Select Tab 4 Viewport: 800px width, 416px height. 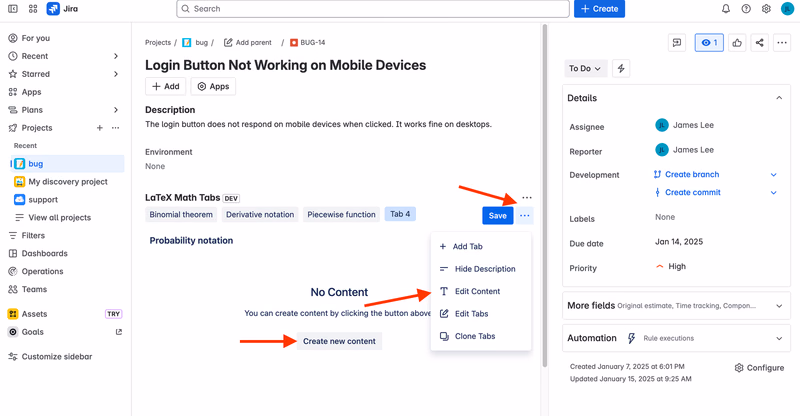point(400,214)
